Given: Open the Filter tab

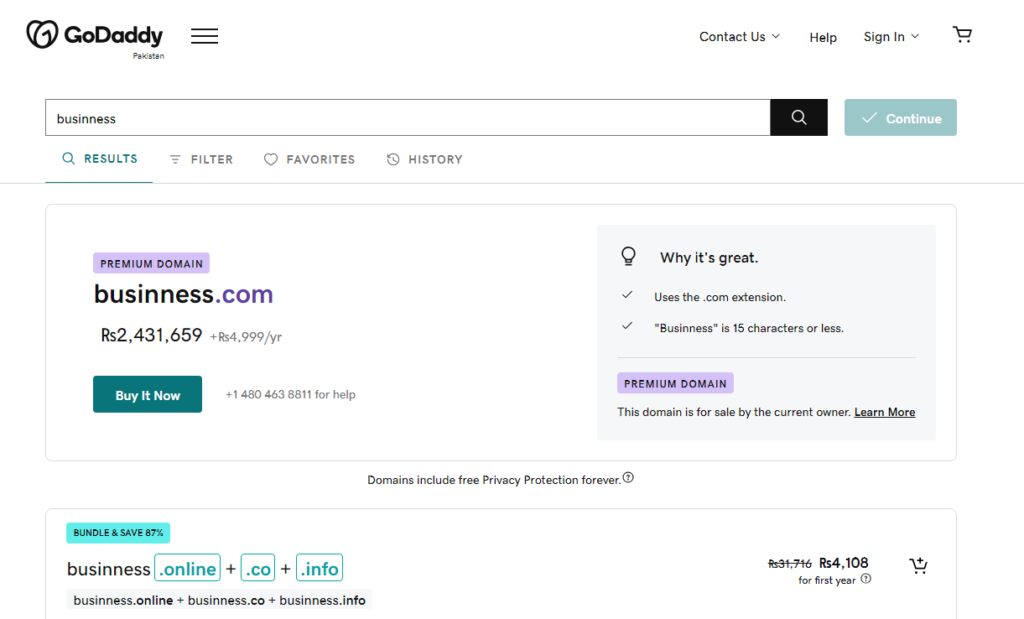Looking at the screenshot, I should click(201, 159).
